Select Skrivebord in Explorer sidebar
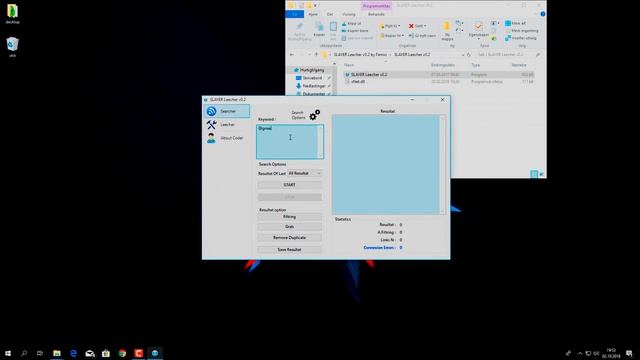 click(309, 78)
